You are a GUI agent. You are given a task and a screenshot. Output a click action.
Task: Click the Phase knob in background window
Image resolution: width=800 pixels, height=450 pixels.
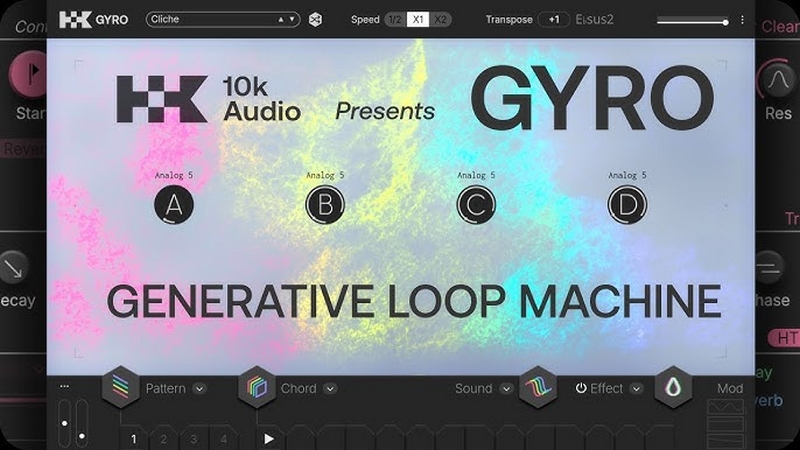point(769,267)
